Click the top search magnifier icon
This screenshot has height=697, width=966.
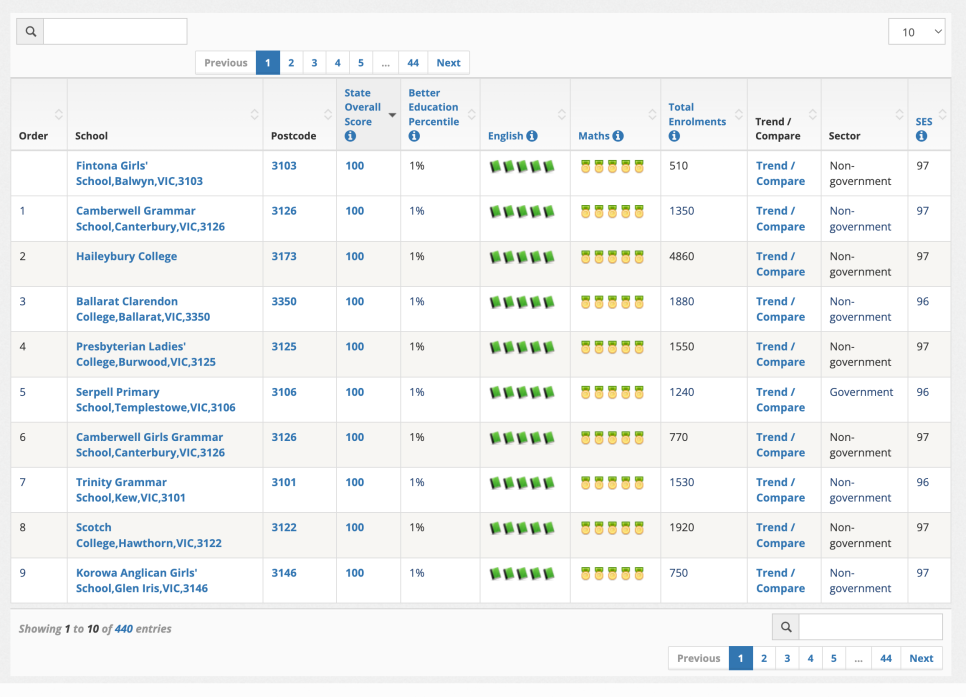(30, 32)
